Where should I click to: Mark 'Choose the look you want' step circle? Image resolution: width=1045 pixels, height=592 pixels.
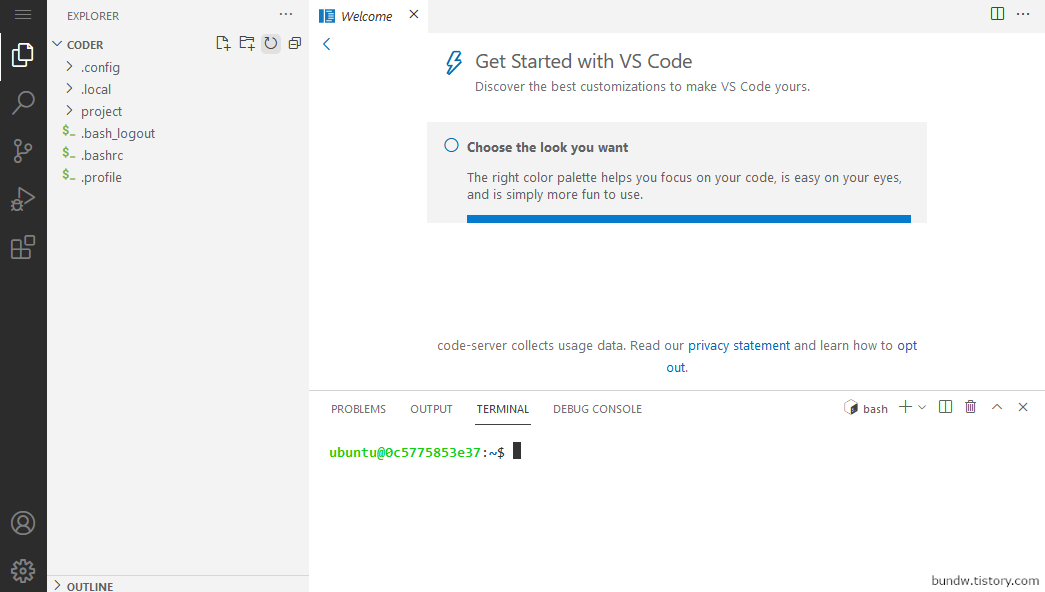click(451, 145)
